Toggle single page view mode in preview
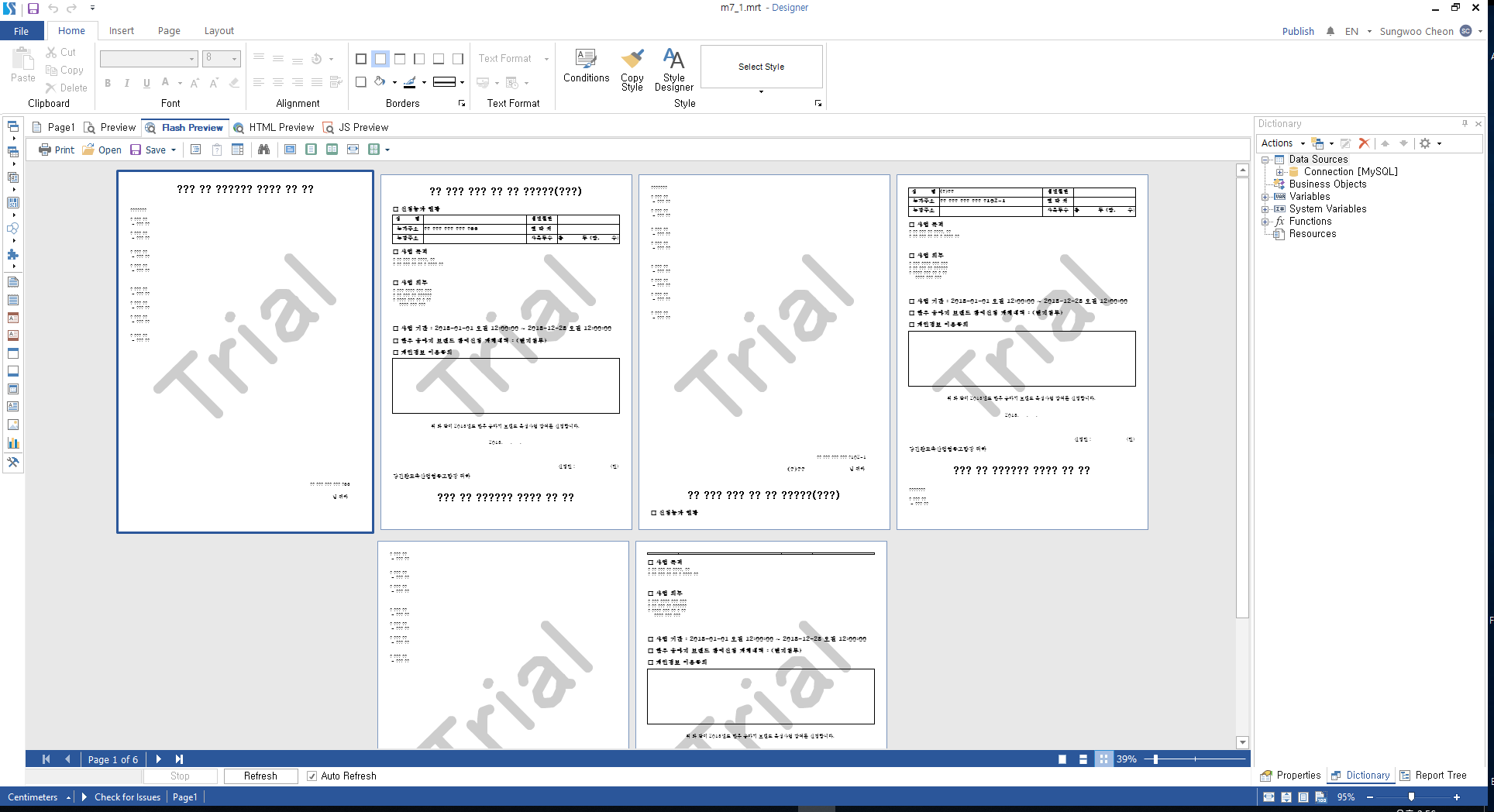Screen dimensions: 1494x812 (x=1062, y=759)
